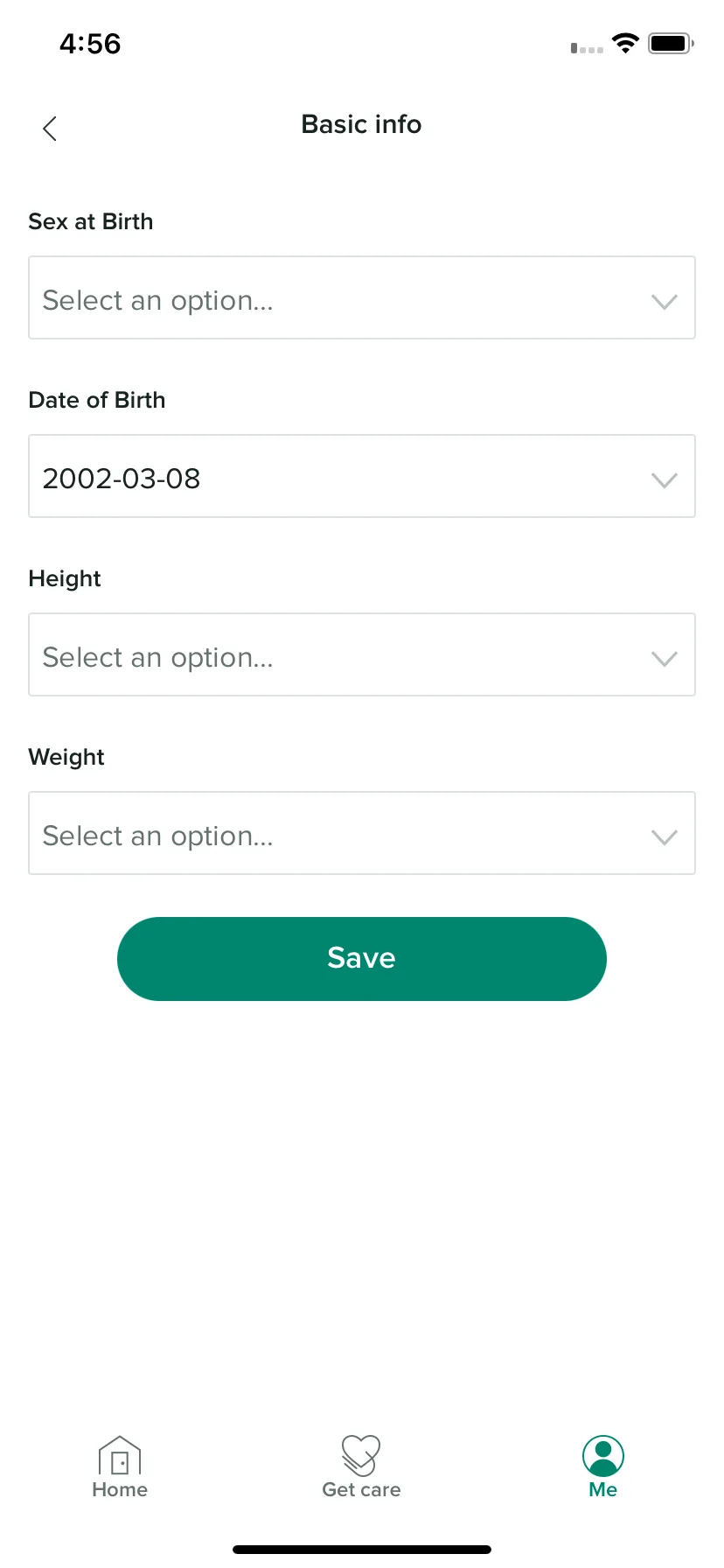Tap the 4:56 clock in status bar

click(x=90, y=44)
